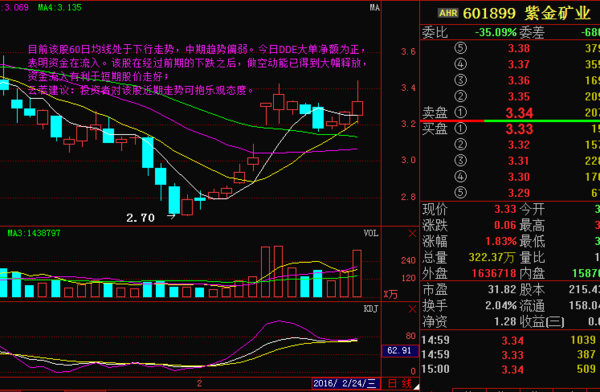Click stock name 紫金矿业 title

(557, 13)
